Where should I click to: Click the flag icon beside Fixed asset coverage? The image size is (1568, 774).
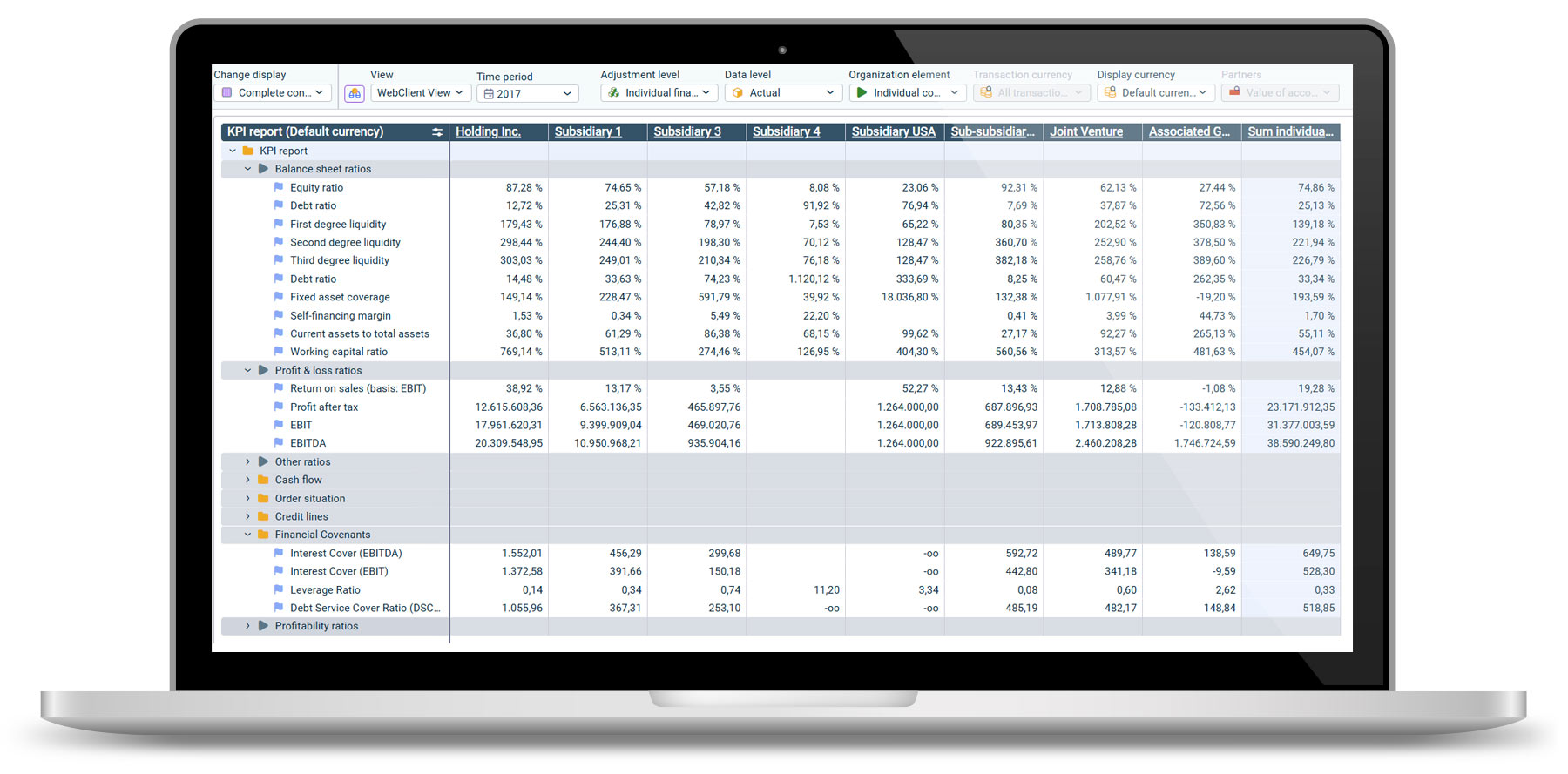point(279,297)
